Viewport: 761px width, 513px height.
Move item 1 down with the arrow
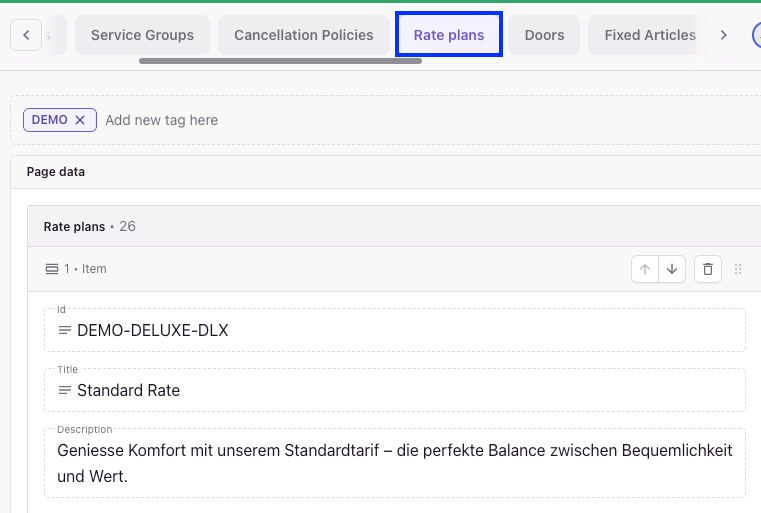click(x=672, y=269)
